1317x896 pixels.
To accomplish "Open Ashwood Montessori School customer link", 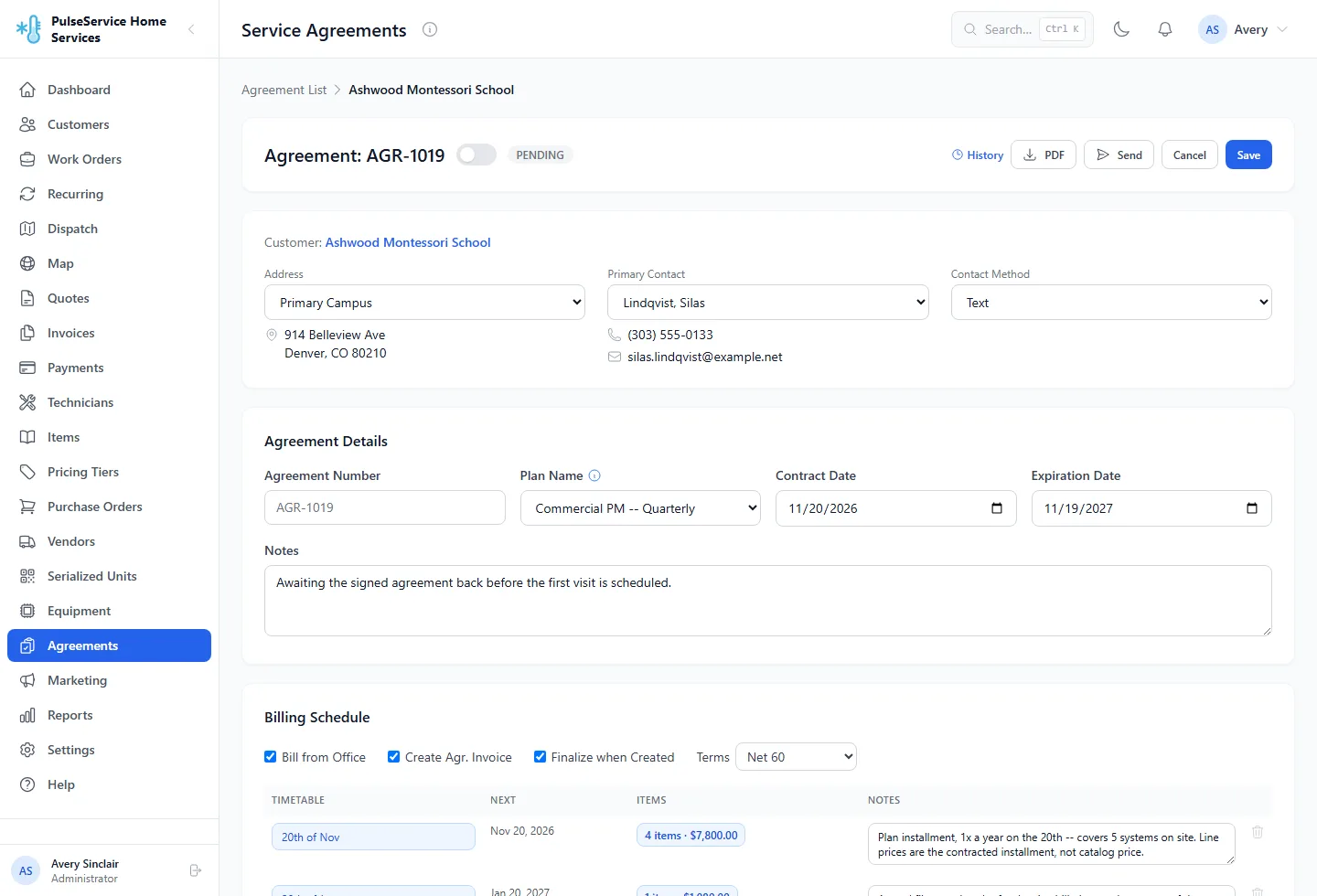I will (408, 242).
